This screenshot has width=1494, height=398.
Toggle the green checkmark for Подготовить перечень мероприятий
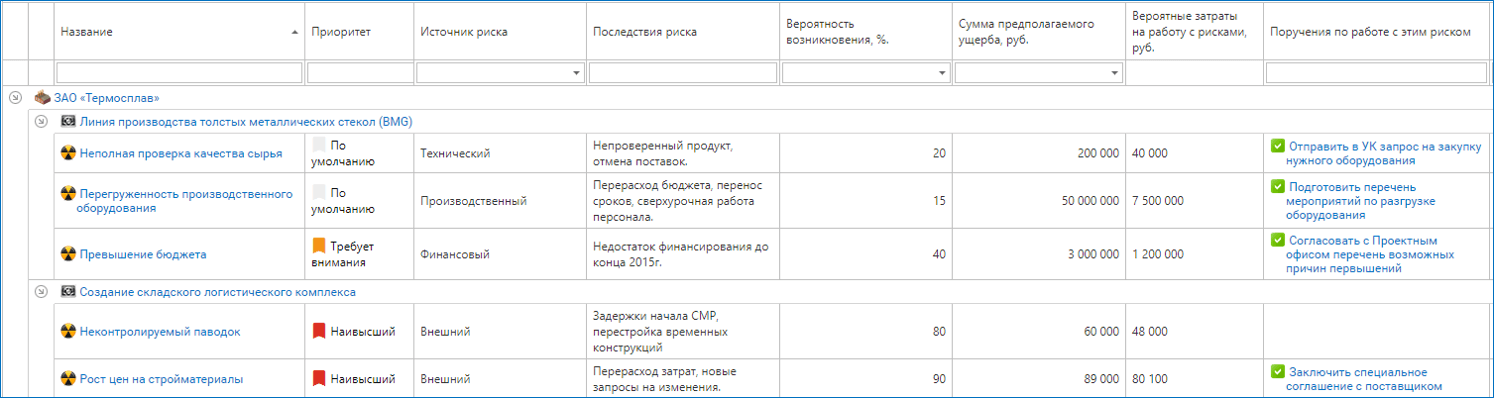tap(1277, 186)
